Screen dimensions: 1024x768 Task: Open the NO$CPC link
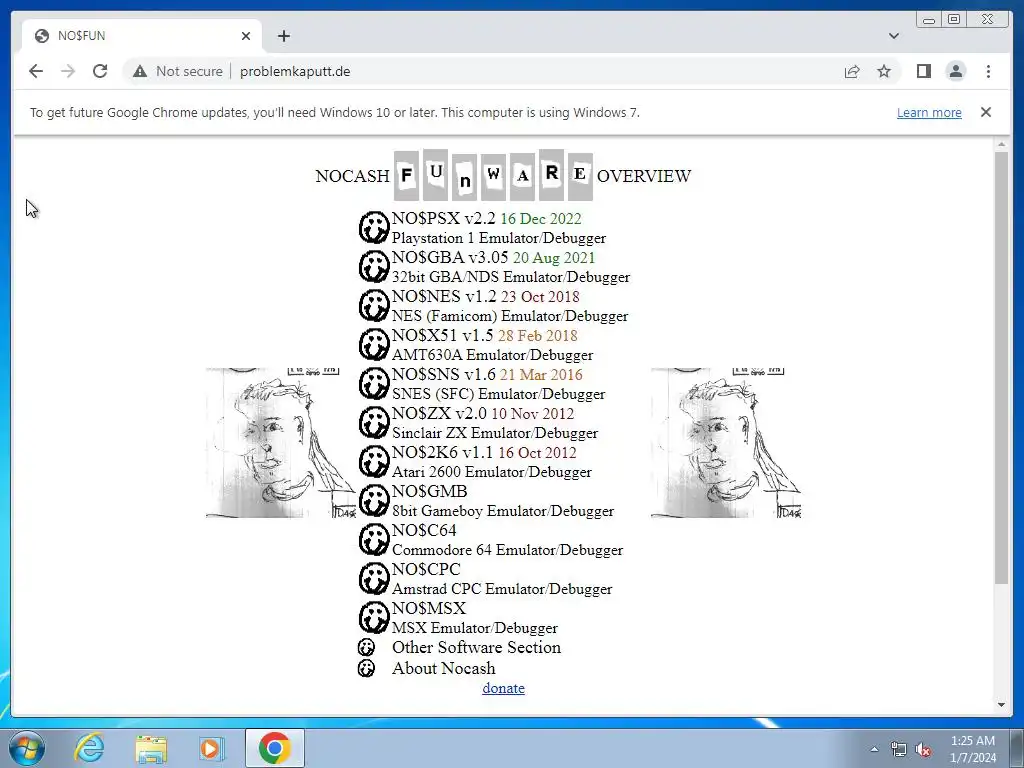426,569
